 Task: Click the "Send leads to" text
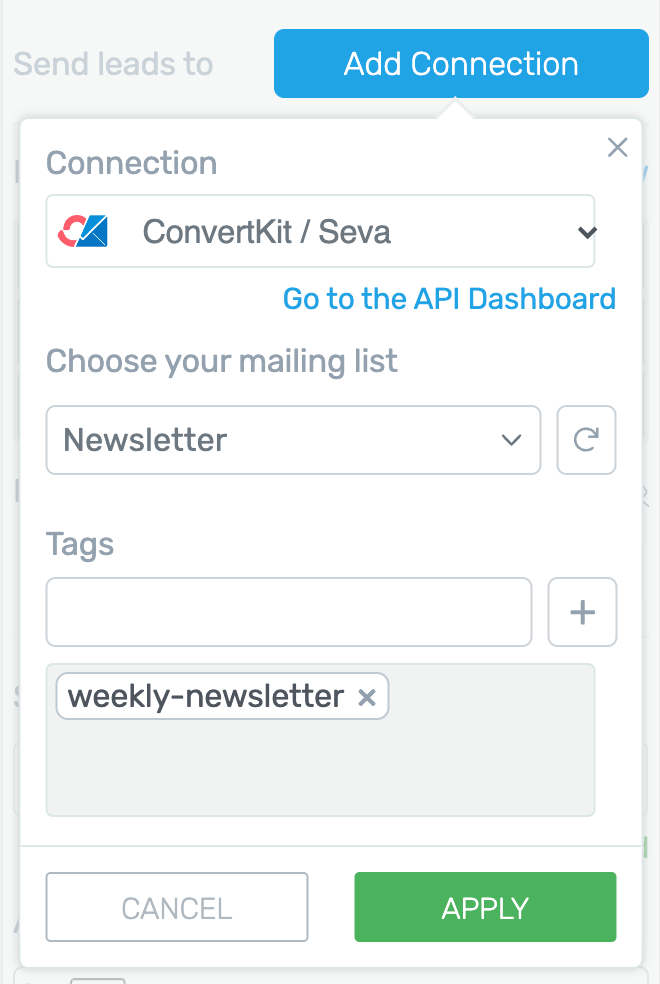(113, 64)
